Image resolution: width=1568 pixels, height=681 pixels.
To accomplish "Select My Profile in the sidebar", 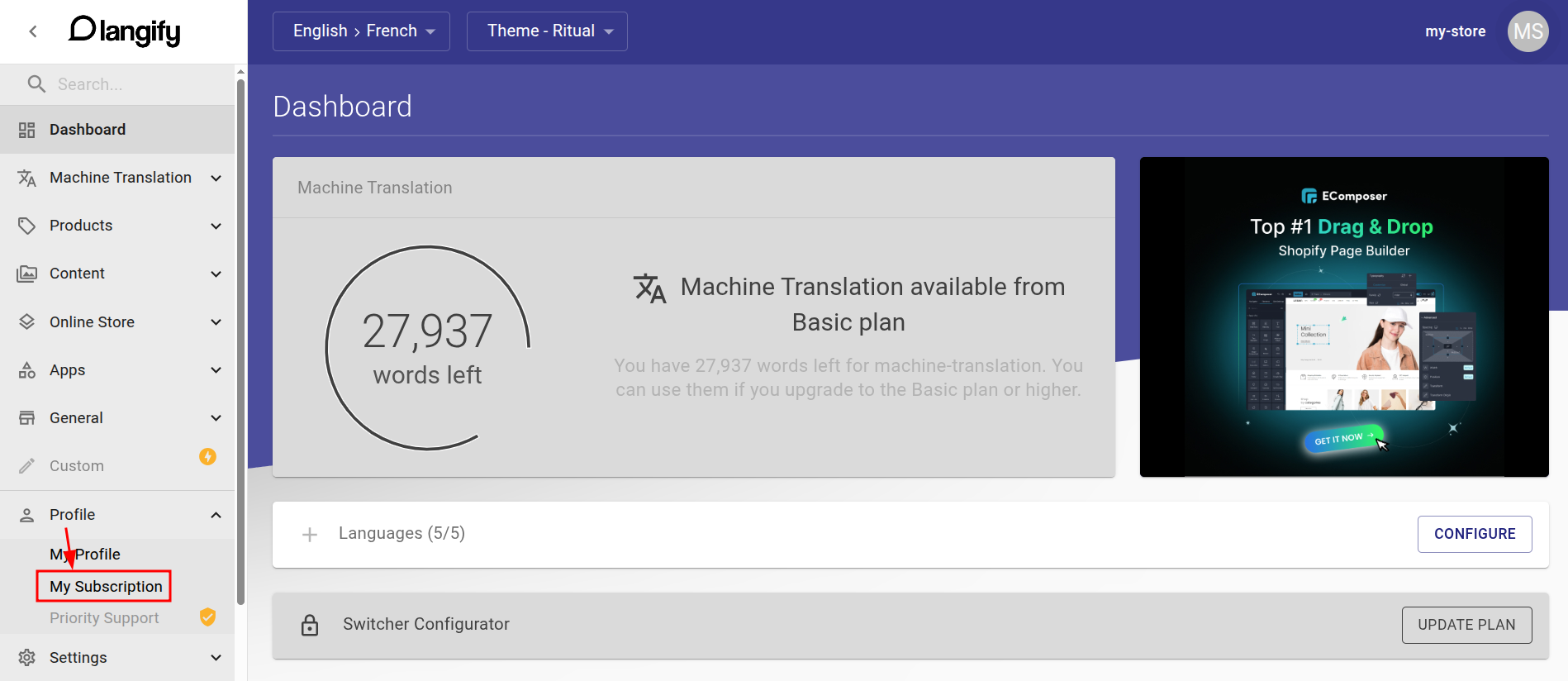I will tap(85, 554).
